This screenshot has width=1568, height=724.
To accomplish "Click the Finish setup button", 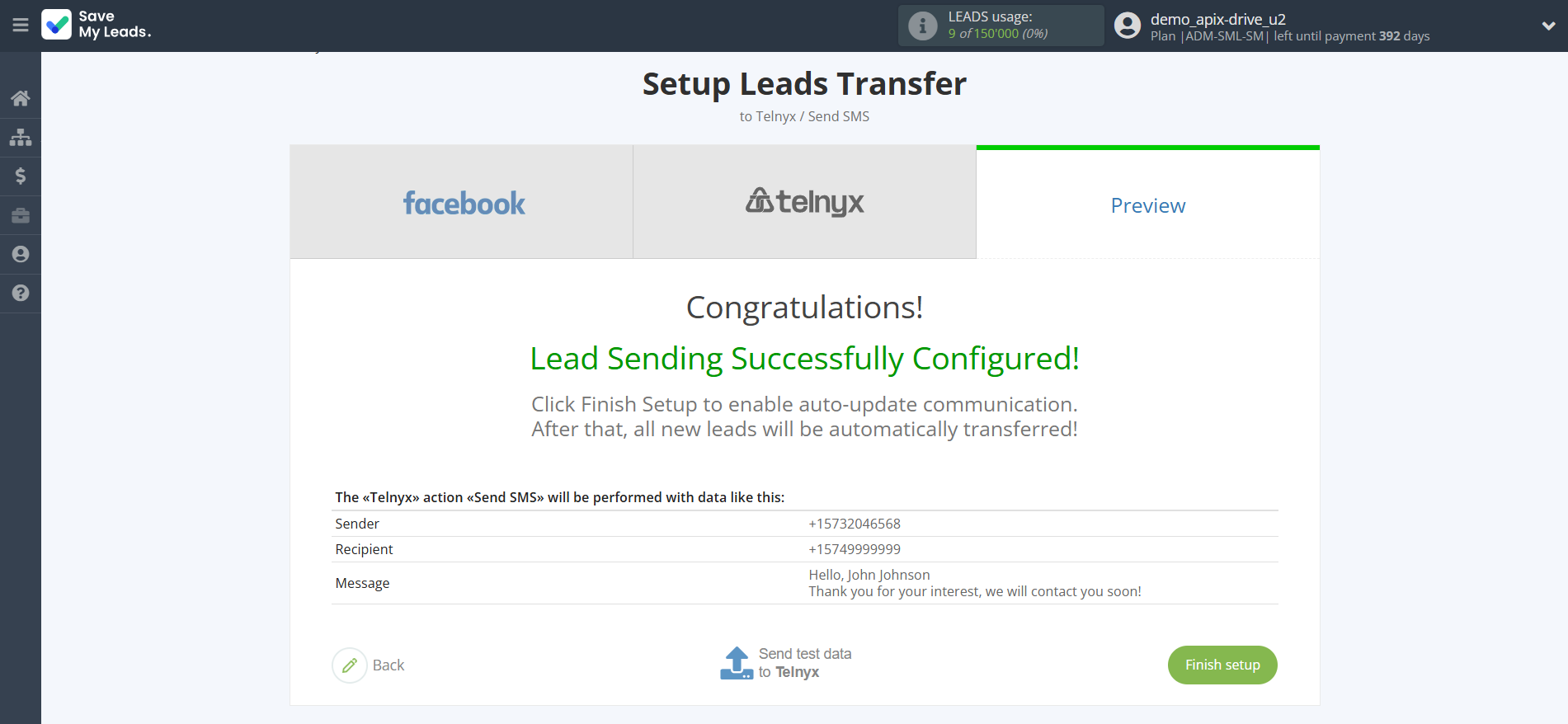I will (x=1222, y=665).
